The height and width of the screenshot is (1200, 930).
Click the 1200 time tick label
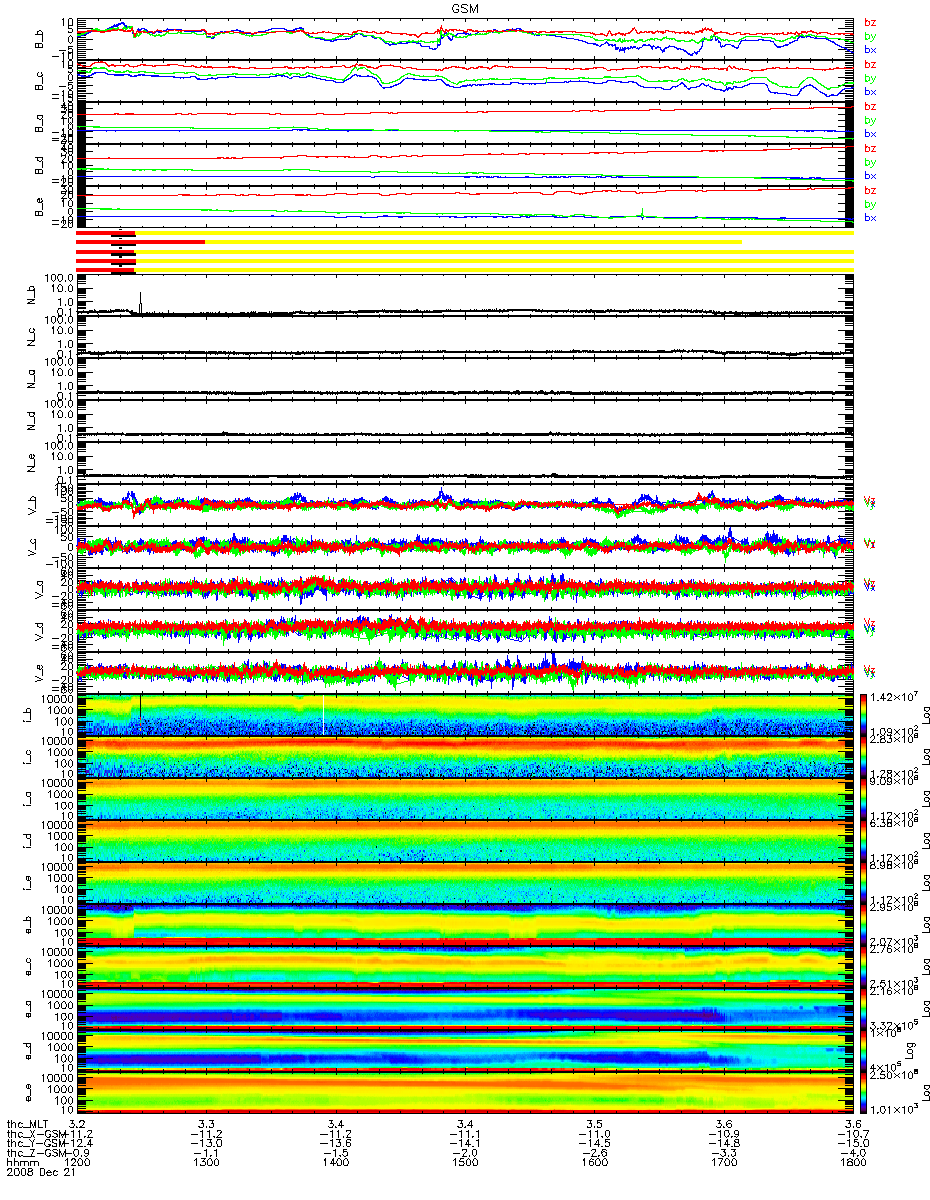tap(77, 1163)
